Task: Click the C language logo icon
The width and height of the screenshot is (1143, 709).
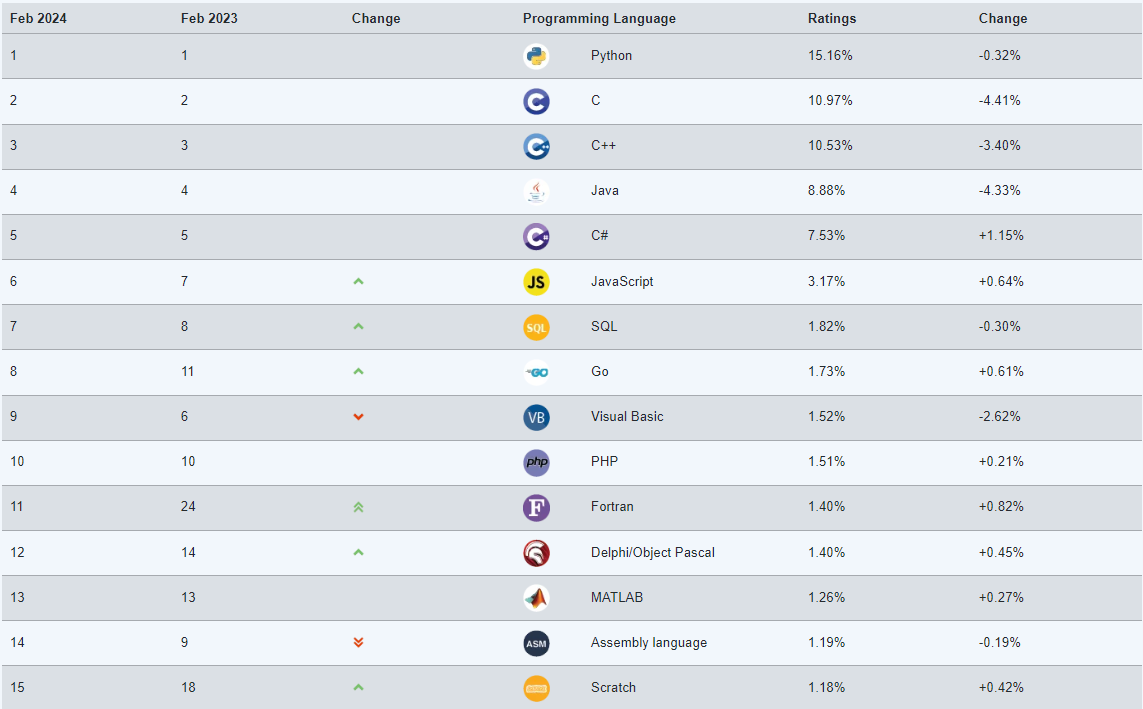Action: click(536, 101)
